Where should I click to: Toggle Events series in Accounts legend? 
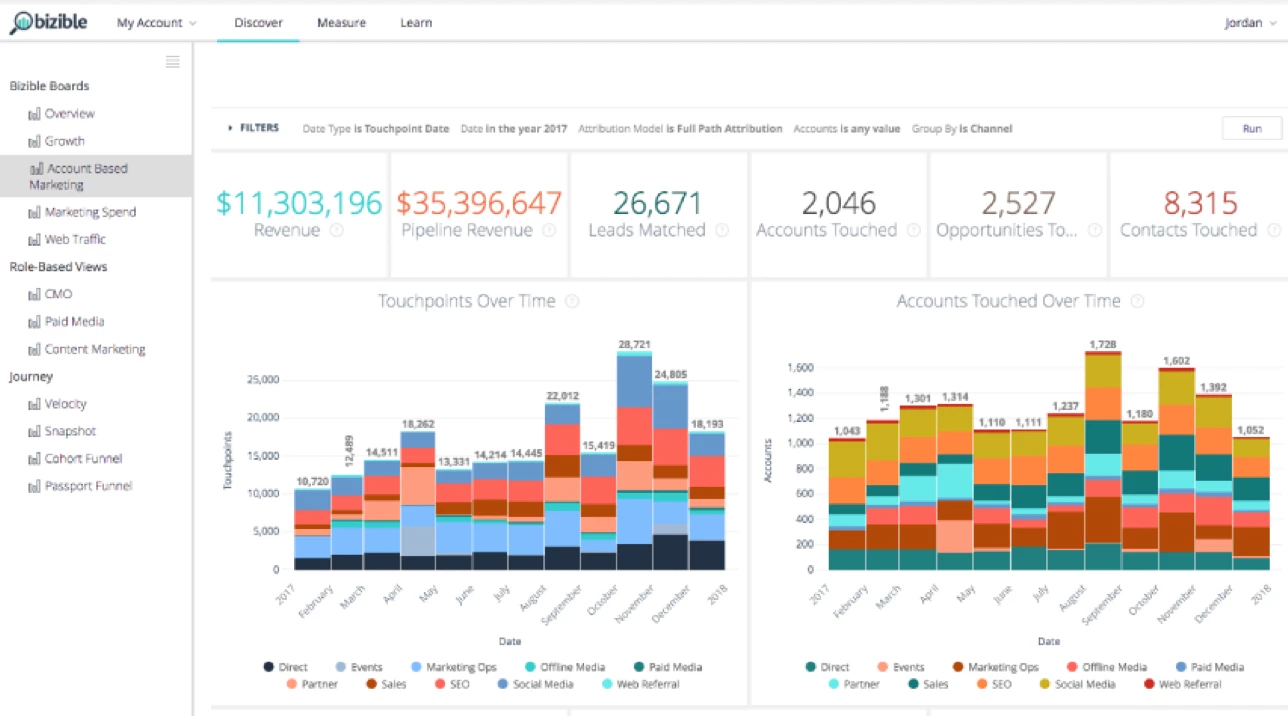(899, 667)
